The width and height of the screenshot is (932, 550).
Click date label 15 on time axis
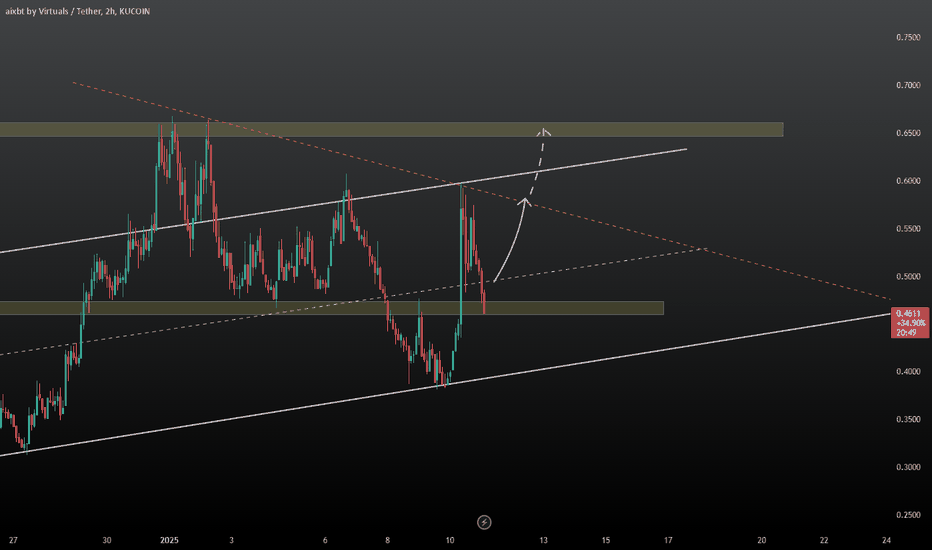[606, 540]
